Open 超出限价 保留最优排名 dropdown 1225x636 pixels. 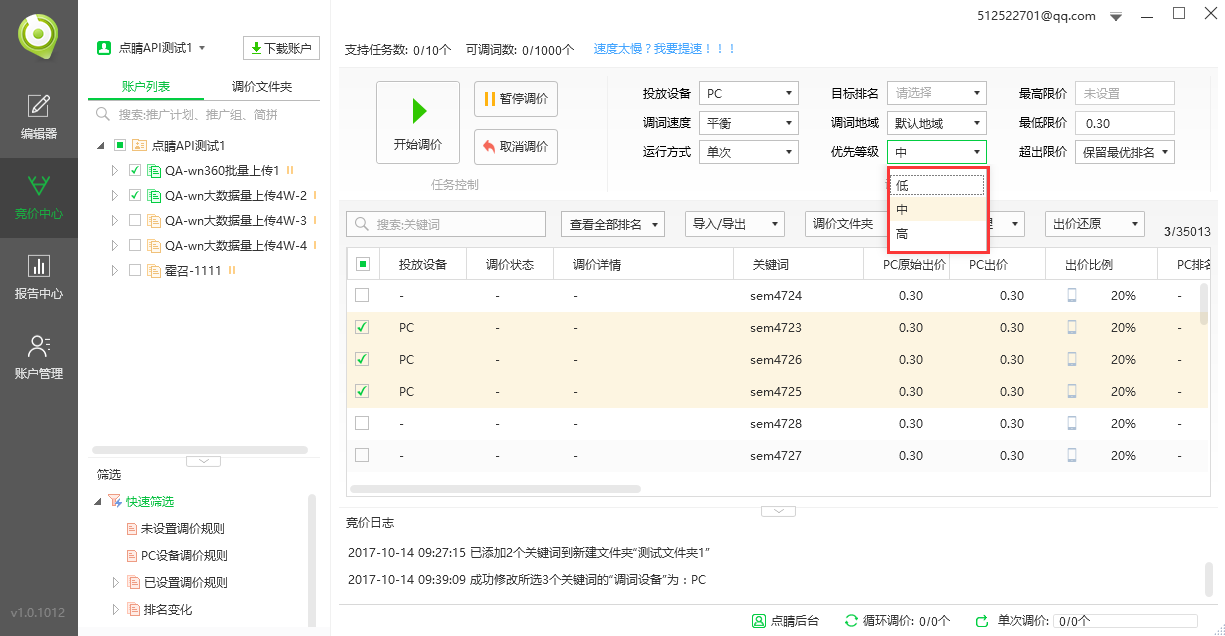[1125, 152]
